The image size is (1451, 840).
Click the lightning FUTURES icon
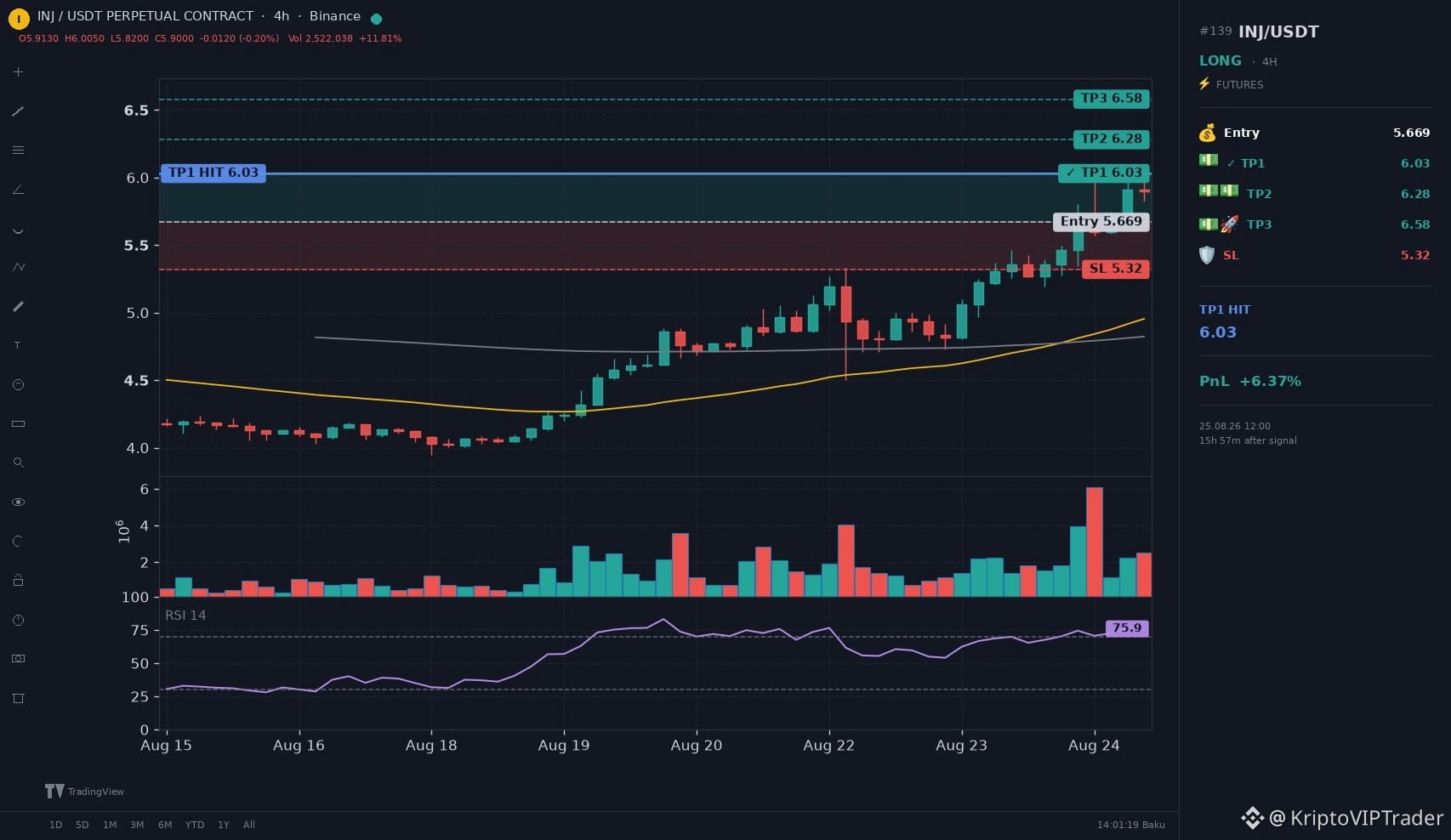(x=1204, y=84)
